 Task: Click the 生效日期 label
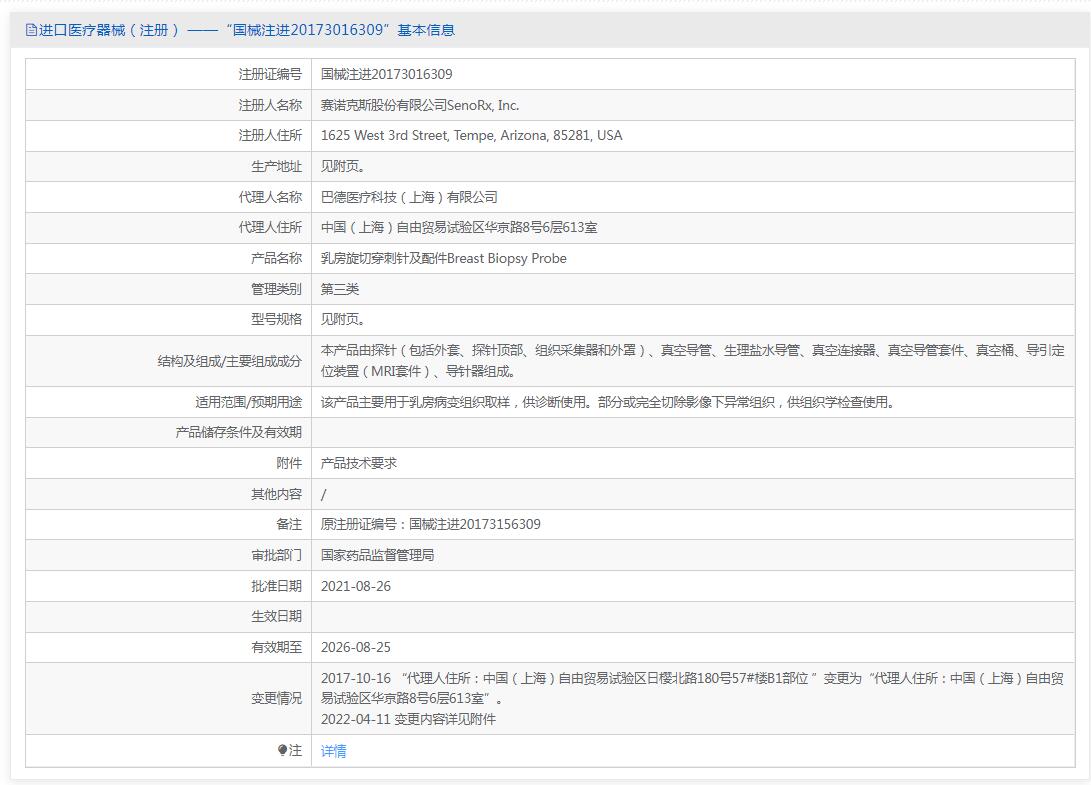pyautogui.click(x=276, y=617)
